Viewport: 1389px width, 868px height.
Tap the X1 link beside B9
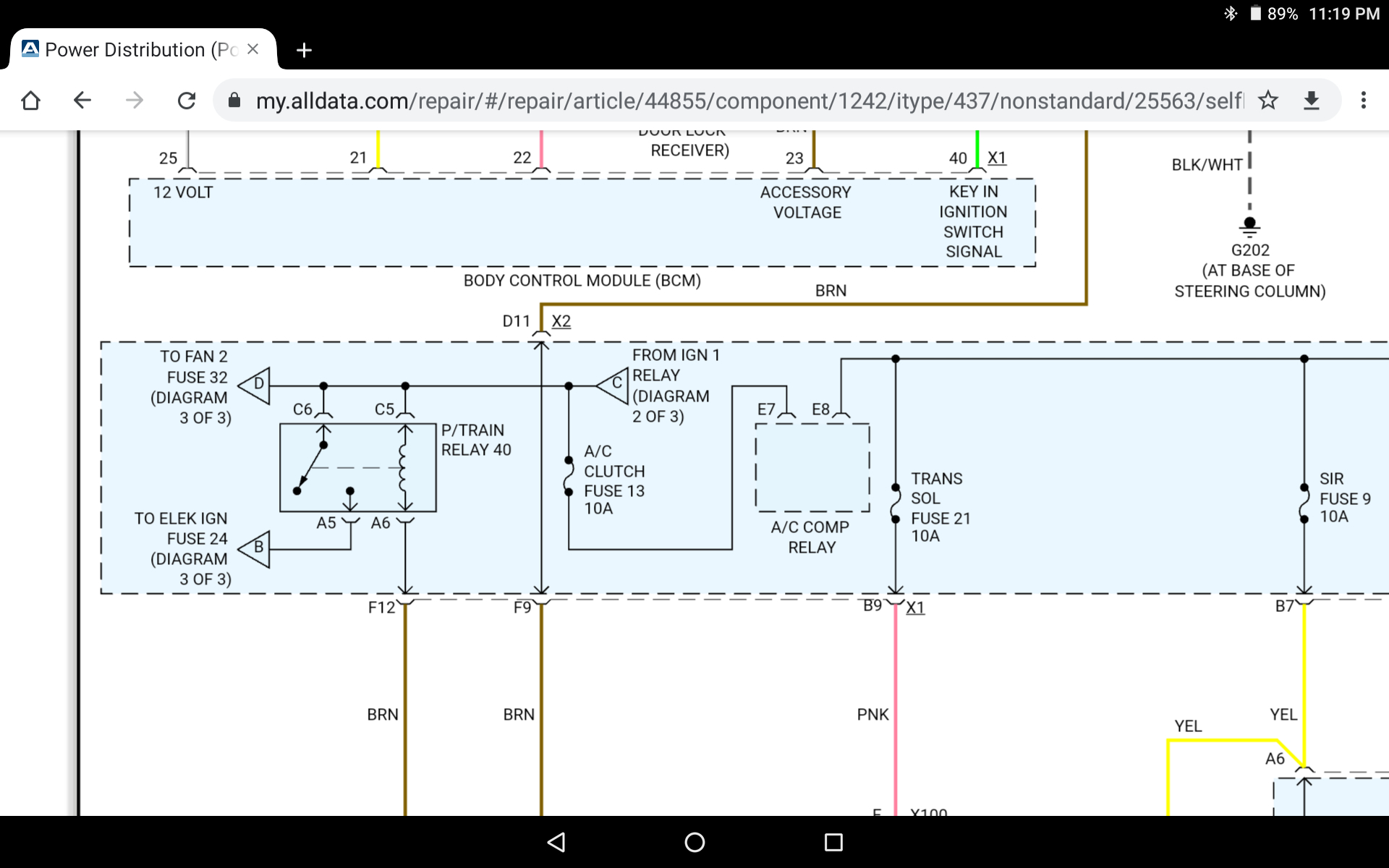pyautogui.click(x=915, y=608)
